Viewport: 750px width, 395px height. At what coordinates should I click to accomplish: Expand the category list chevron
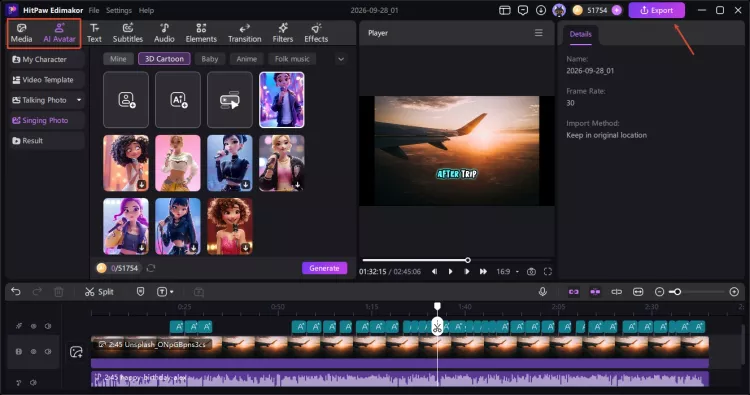[341, 59]
